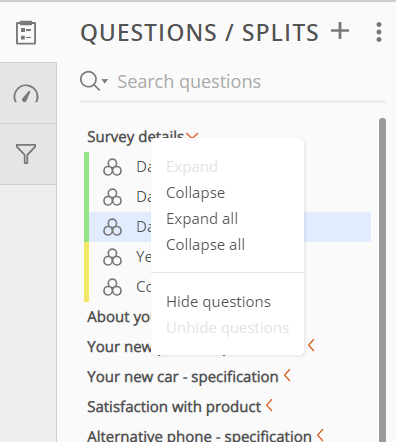Choose Expand all from the context menu
This screenshot has width=396, height=442.
(202, 219)
